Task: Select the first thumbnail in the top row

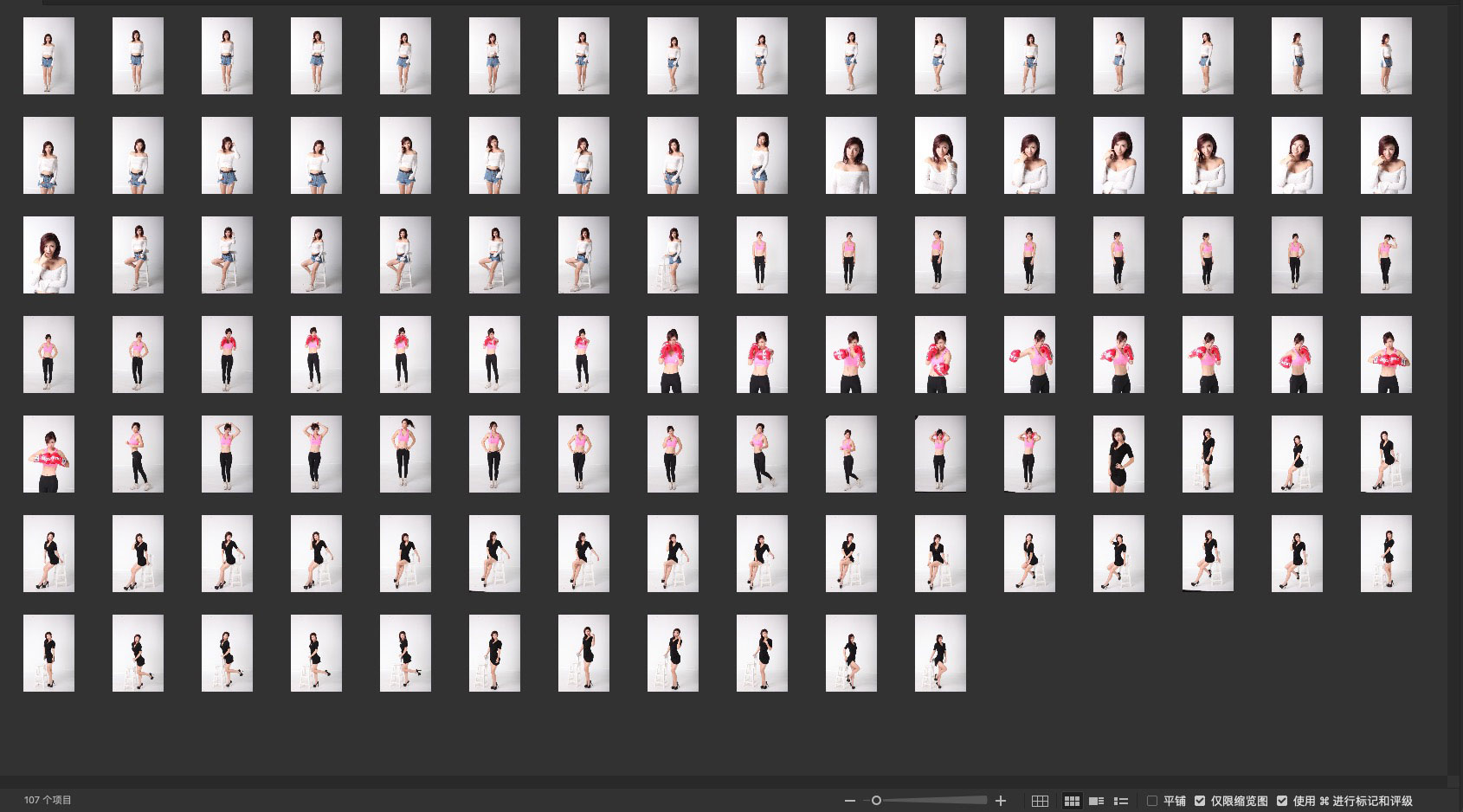Action: 48,56
